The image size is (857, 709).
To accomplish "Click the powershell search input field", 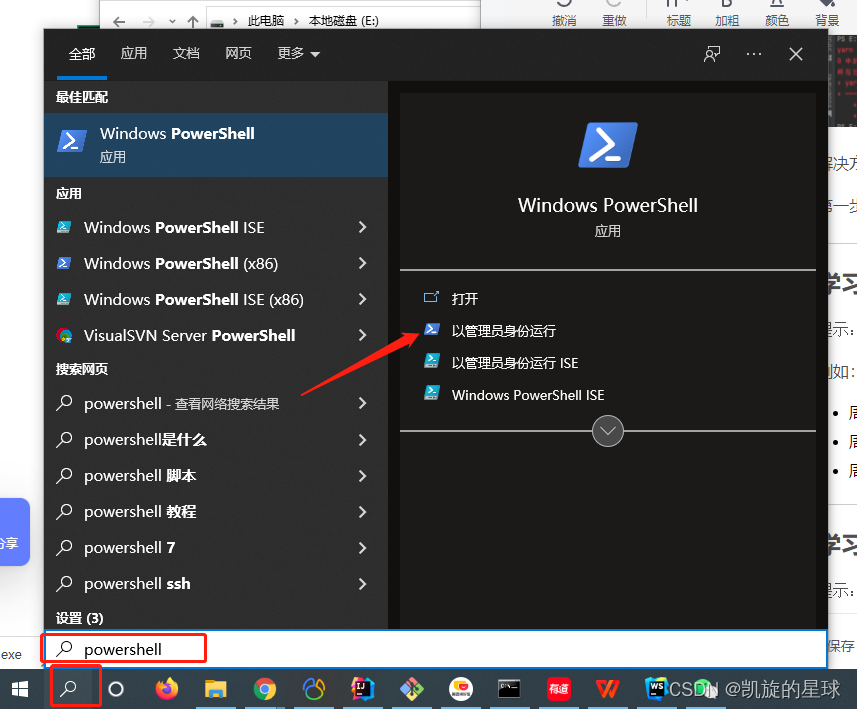I will (x=435, y=649).
